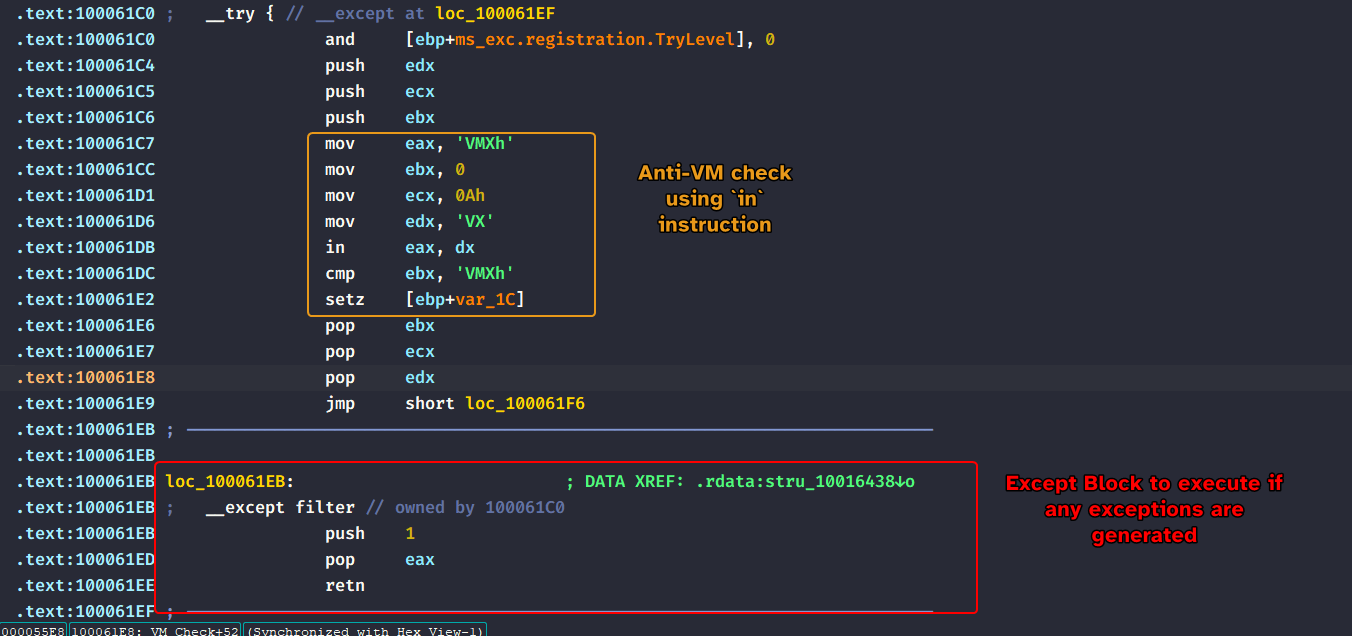Image resolution: width=1352 pixels, height=636 pixels.
Task: Click 'Synchronized with Hex View-1' status text
Action: click(x=365, y=631)
